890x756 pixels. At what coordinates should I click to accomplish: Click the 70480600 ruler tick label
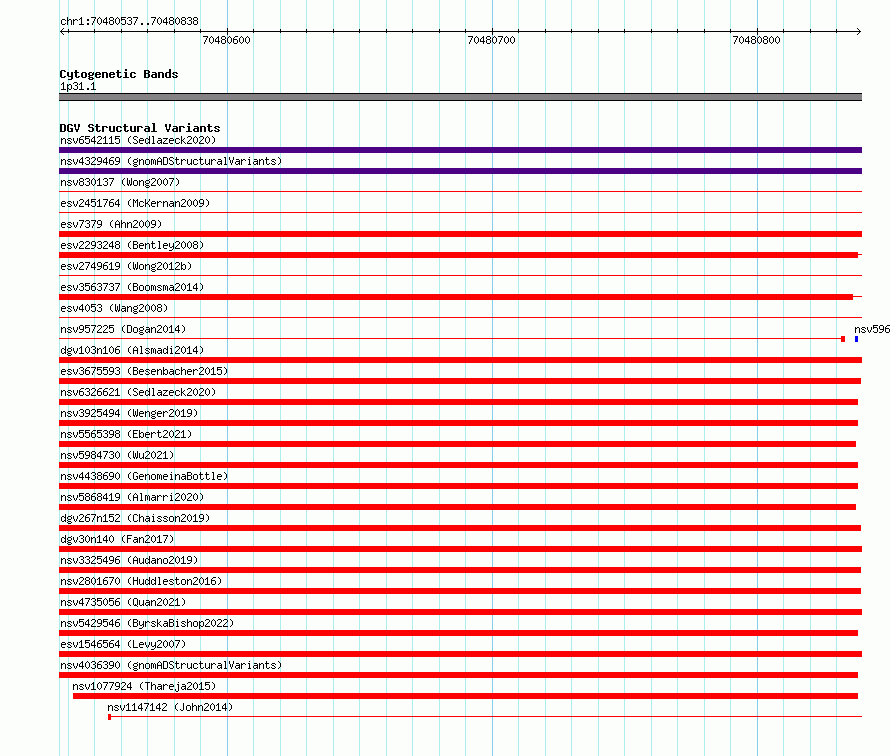point(226,40)
